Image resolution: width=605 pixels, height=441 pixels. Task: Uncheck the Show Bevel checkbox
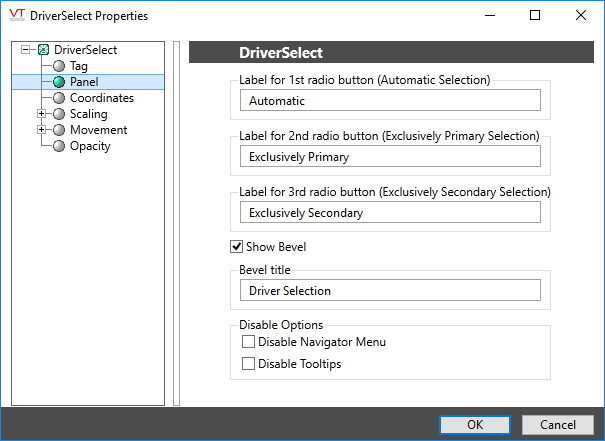pos(237,247)
